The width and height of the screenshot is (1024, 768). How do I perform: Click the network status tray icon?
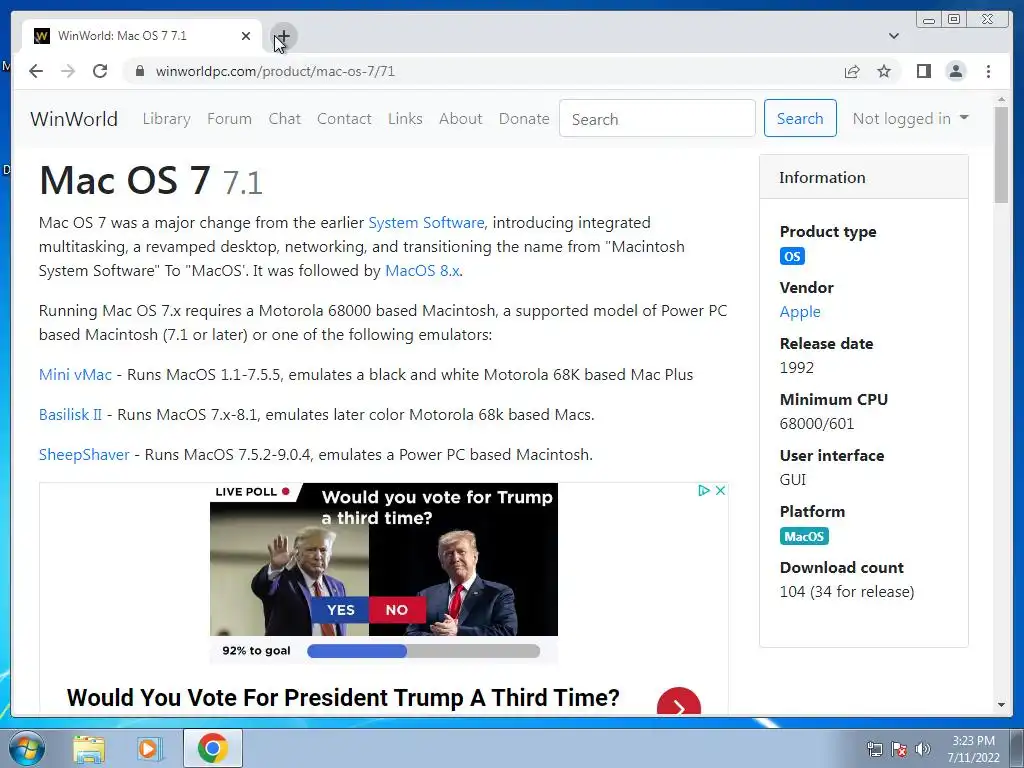[874, 749]
